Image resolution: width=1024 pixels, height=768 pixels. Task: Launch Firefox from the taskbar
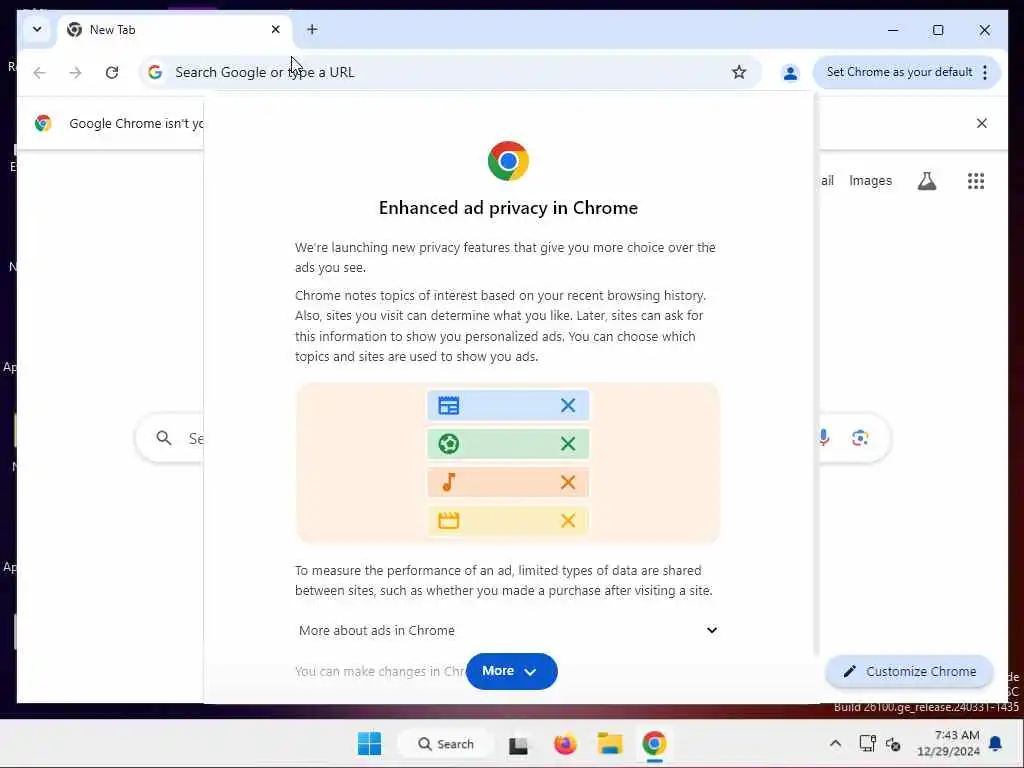pos(565,744)
